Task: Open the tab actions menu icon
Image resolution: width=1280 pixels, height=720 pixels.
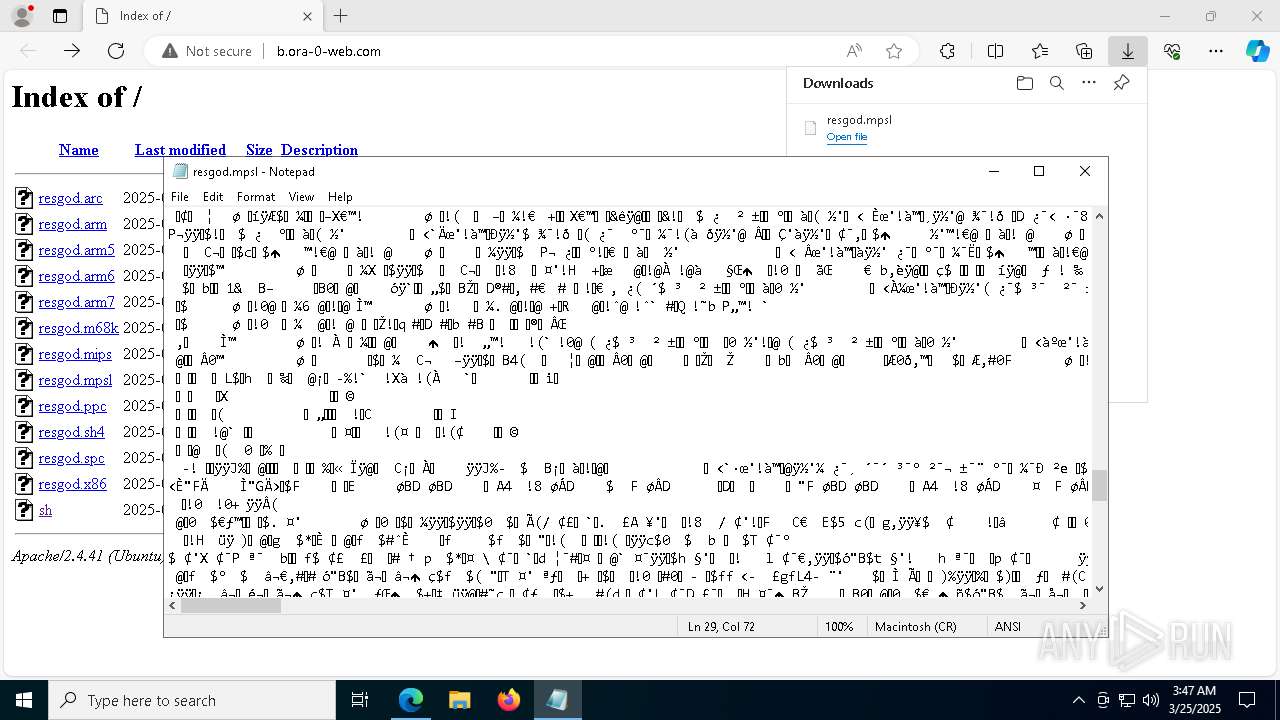Action: pyautogui.click(x=60, y=16)
